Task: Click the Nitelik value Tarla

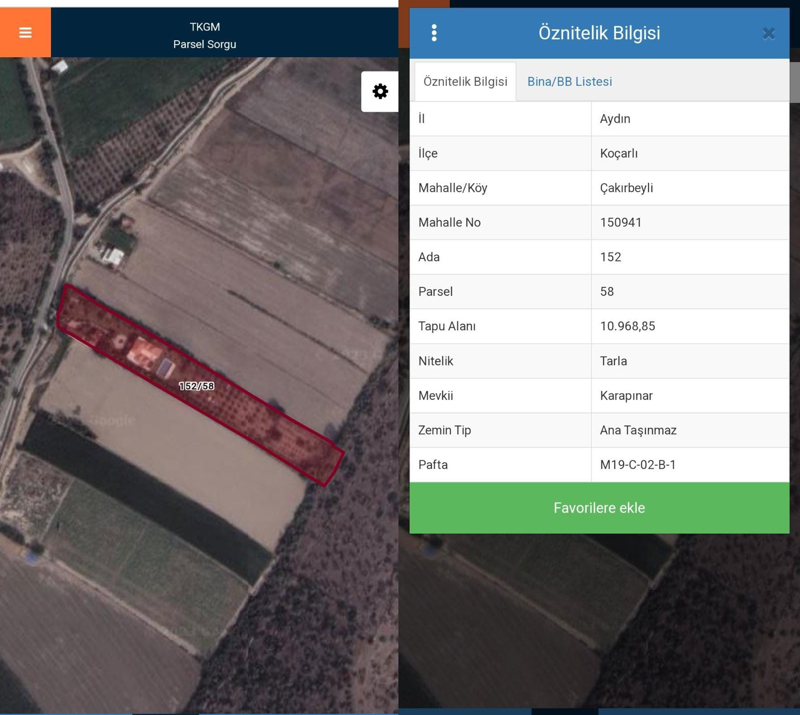Action: click(614, 361)
